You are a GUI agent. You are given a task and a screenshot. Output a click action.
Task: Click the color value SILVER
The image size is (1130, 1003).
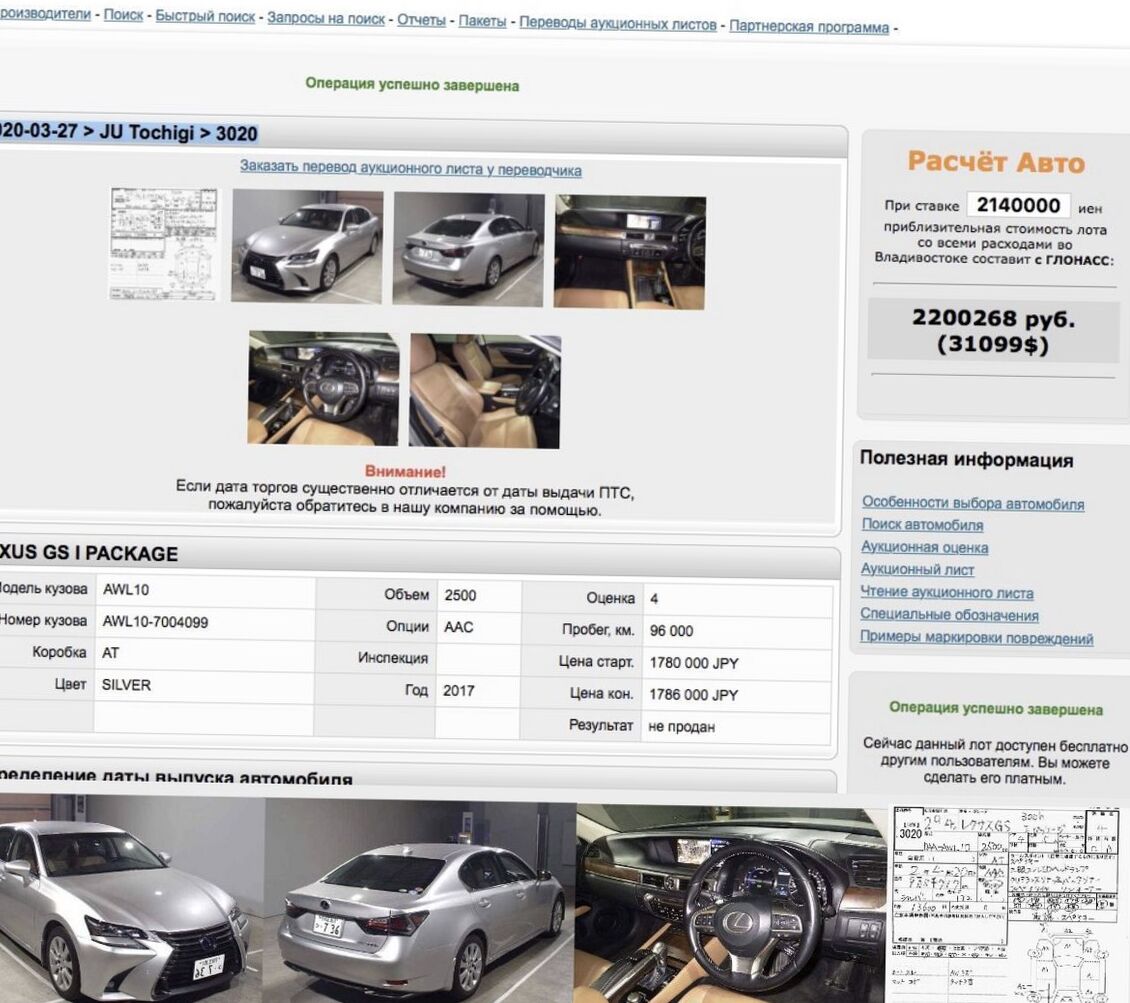coord(126,685)
